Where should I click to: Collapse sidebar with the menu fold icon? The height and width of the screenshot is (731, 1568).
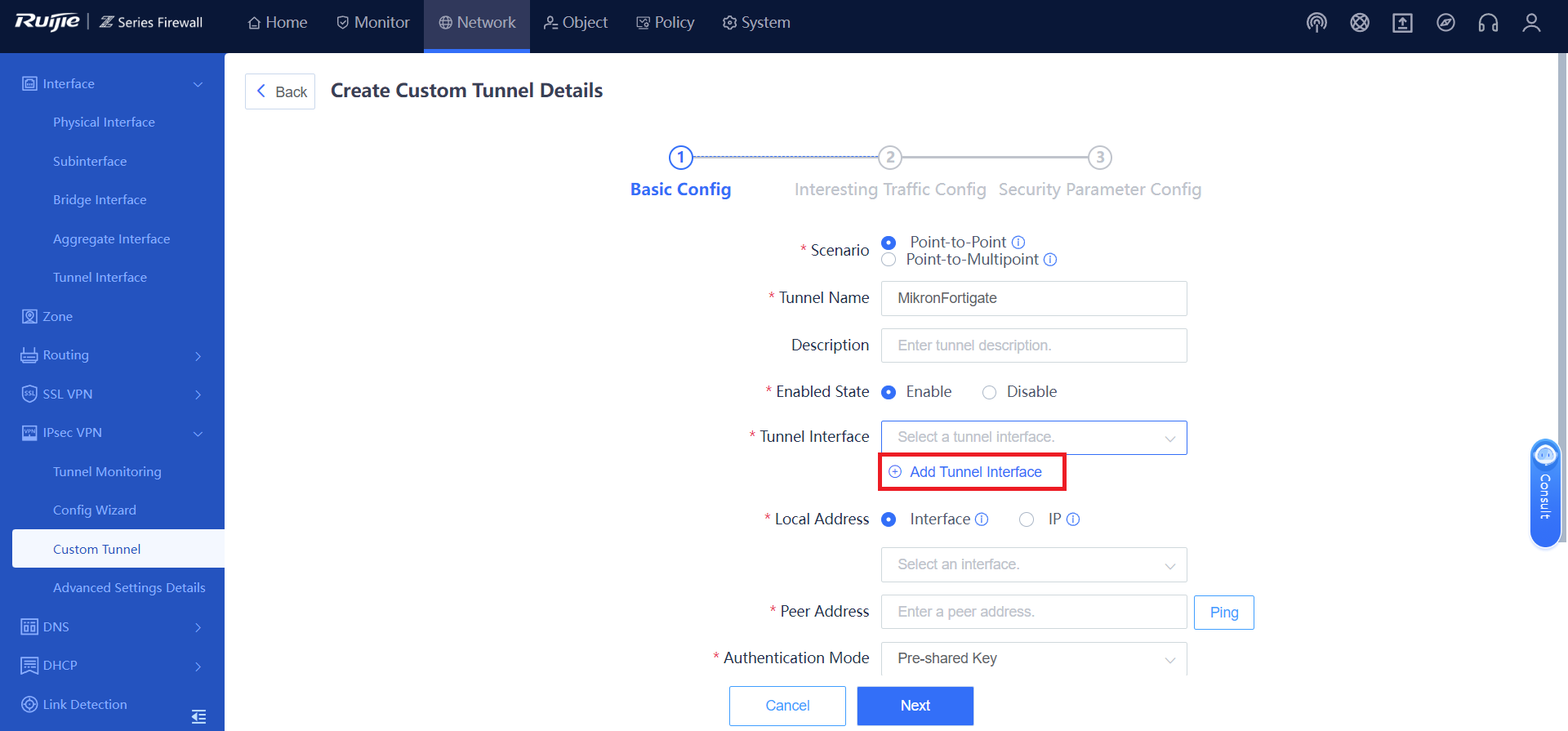tap(198, 716)
